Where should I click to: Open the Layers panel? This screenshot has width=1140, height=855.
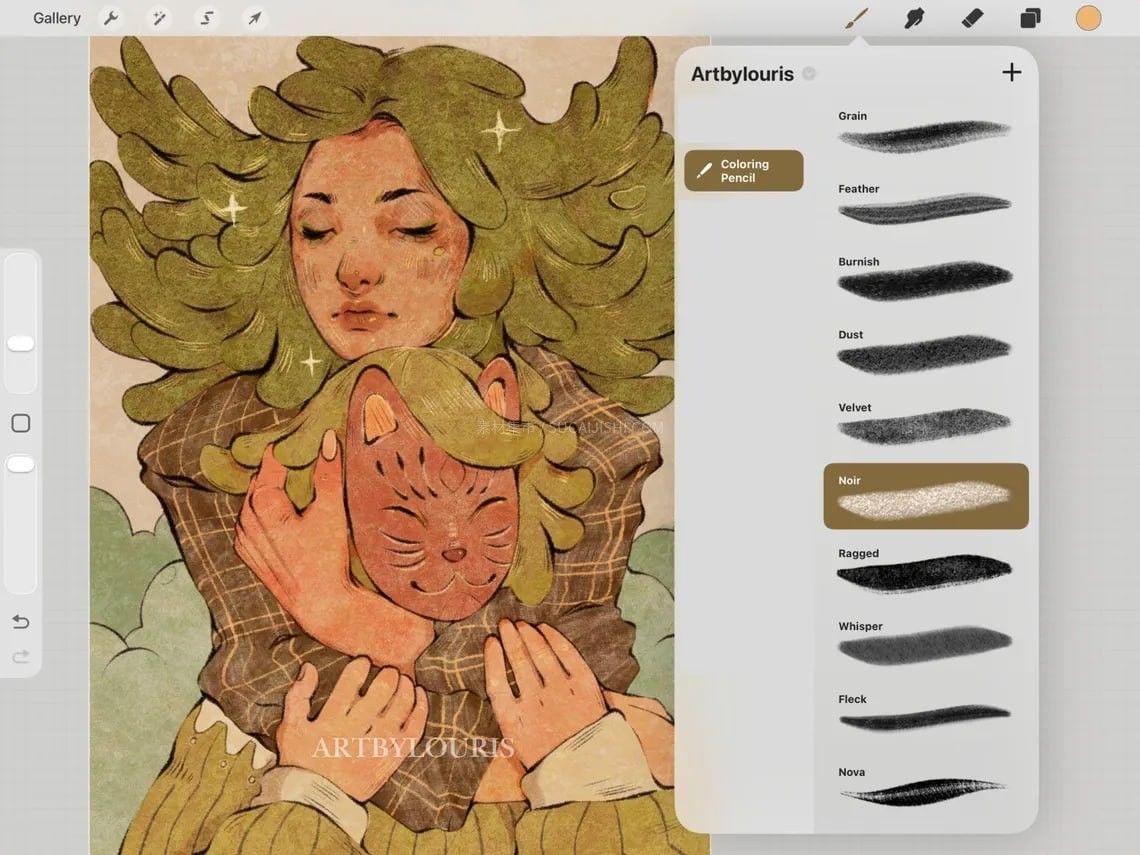pos(1030,18)
